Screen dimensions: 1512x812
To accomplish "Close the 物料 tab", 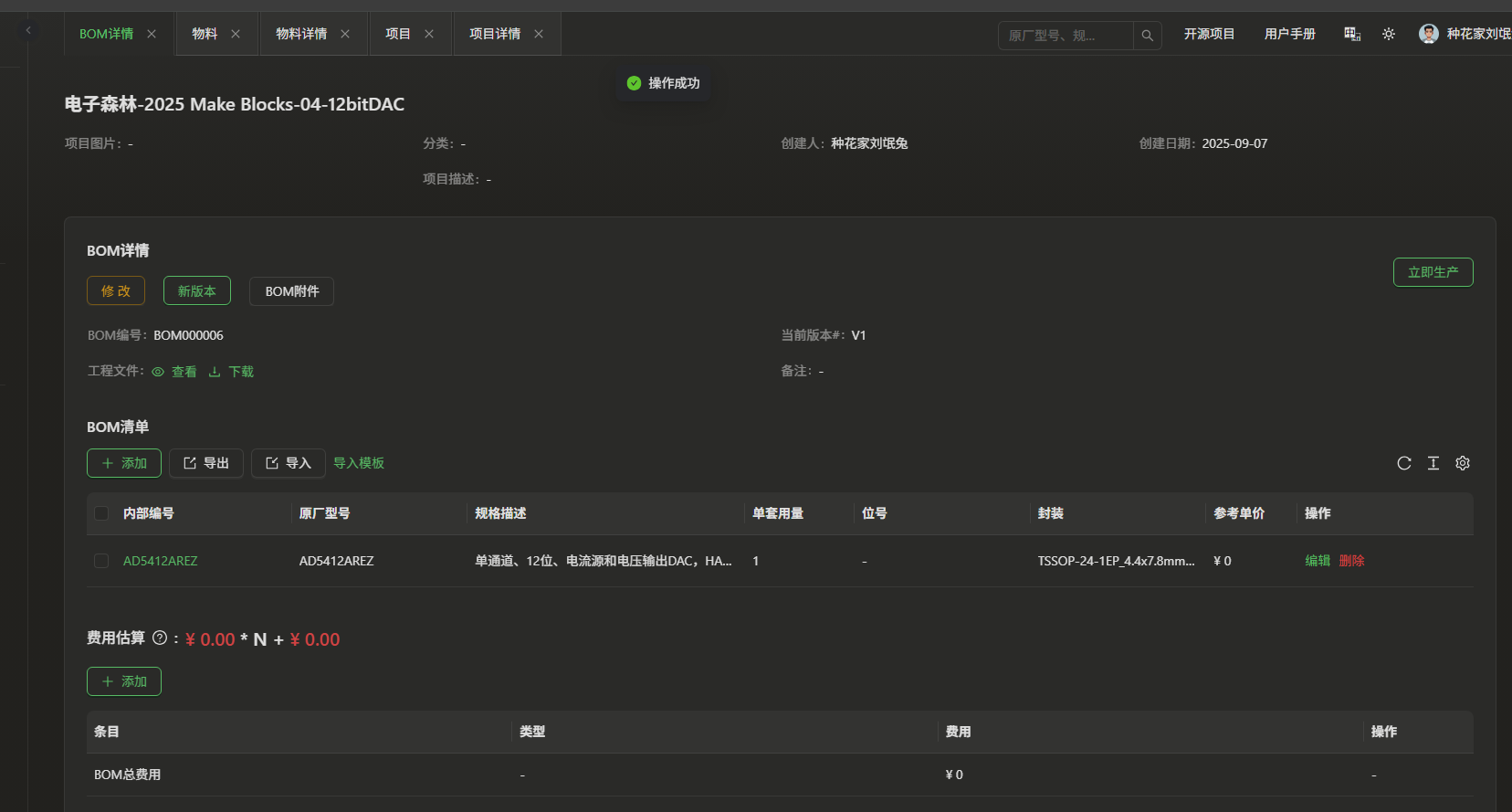I will pyautogui.click(x=236, y=34).
